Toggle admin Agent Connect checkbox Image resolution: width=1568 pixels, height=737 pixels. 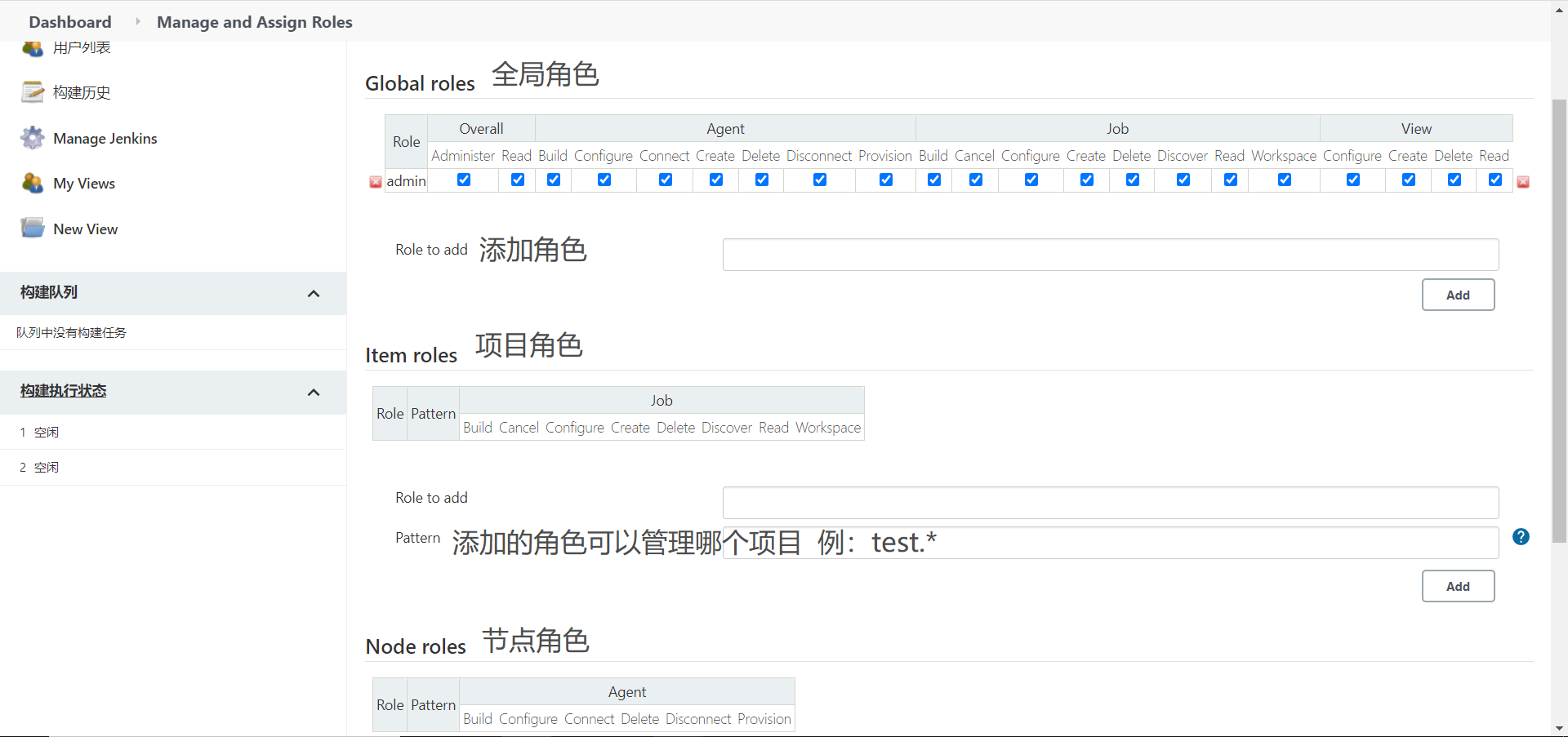tap(666, 180)
